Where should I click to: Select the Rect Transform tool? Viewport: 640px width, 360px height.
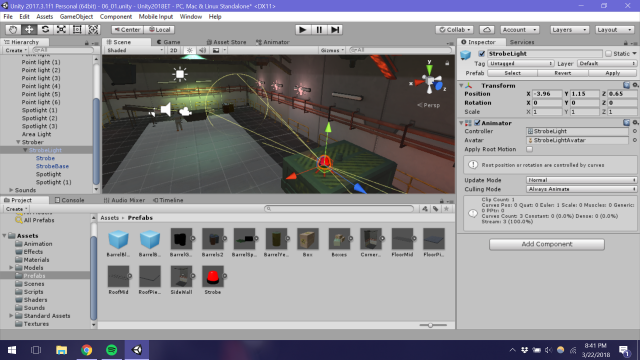pyautogui.click(x=77, y=29)
